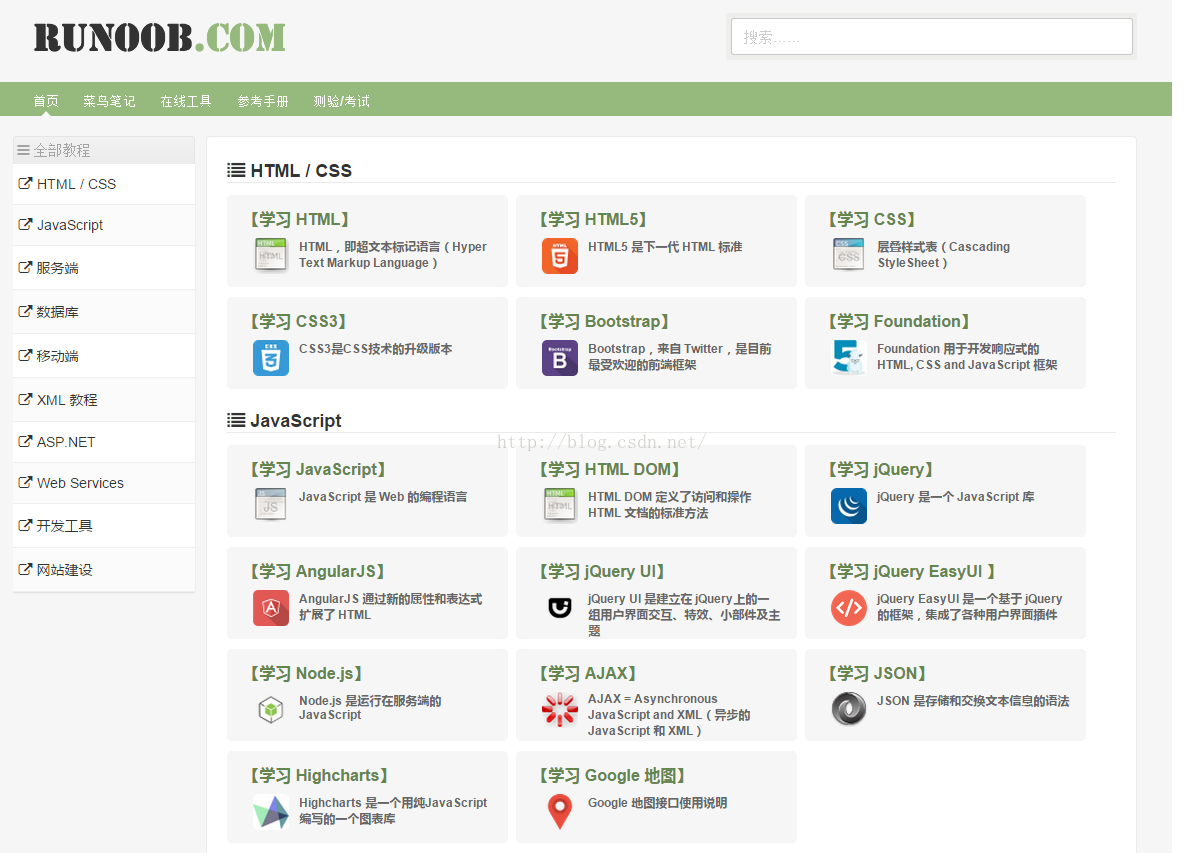Open the 【学习 CSS3】 title link
1185x862 pixels.
[x=302, y=325]
